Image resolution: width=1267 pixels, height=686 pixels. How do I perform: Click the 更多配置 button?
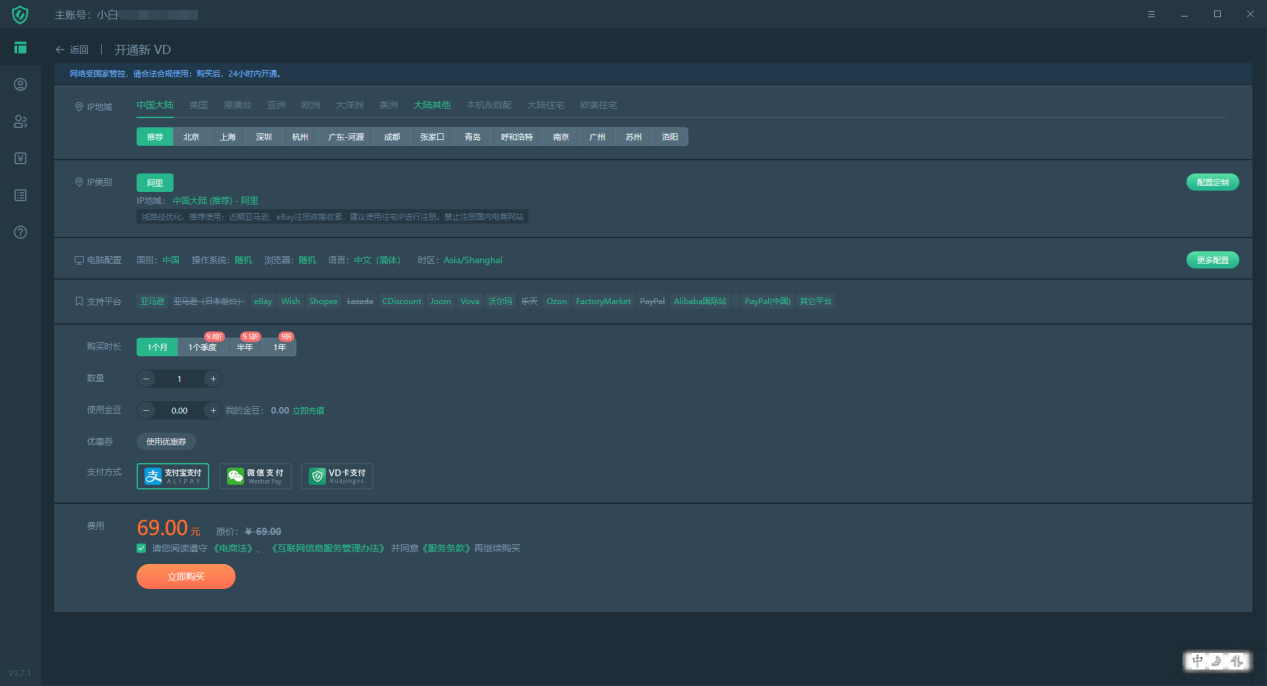(x=1212, y=260)
